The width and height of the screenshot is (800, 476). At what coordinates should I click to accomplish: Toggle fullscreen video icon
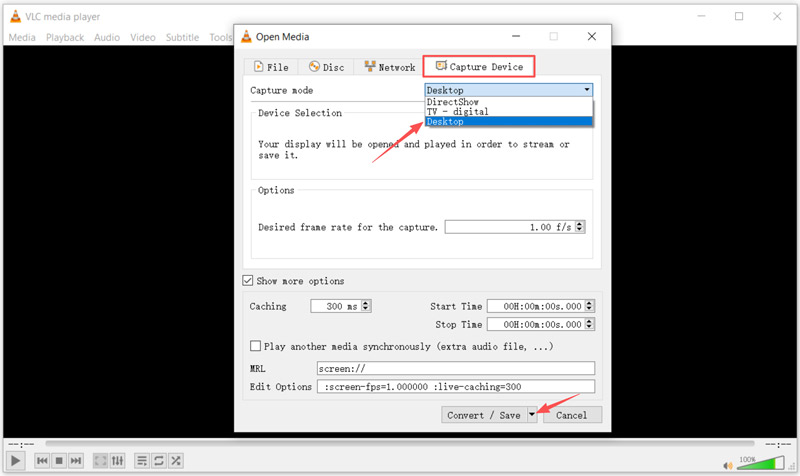(101, 461)
